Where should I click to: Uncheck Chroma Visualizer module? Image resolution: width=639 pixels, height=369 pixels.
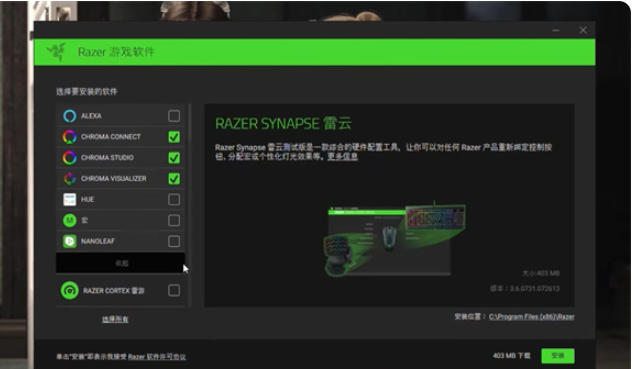click(x=174, y=179)
